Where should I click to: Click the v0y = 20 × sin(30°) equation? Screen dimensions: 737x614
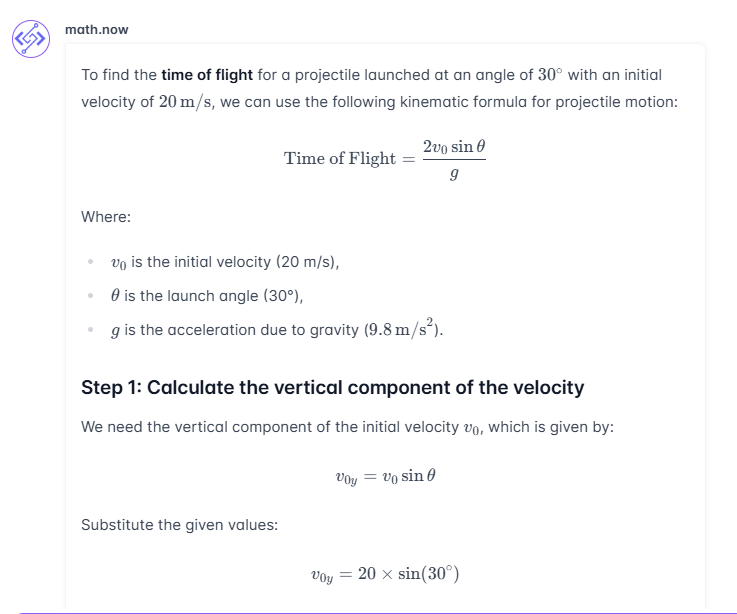(385, 574)
